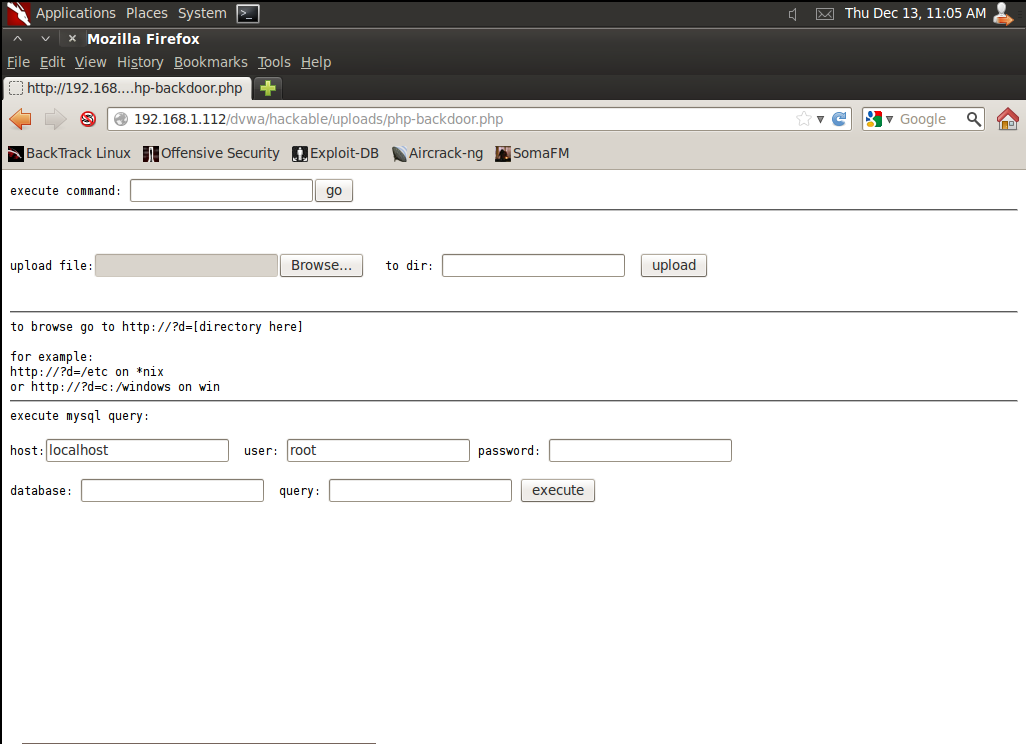Open Aircrack-ng bookmark
This screenshot has height=744, width=1026.
click(437, 153)
